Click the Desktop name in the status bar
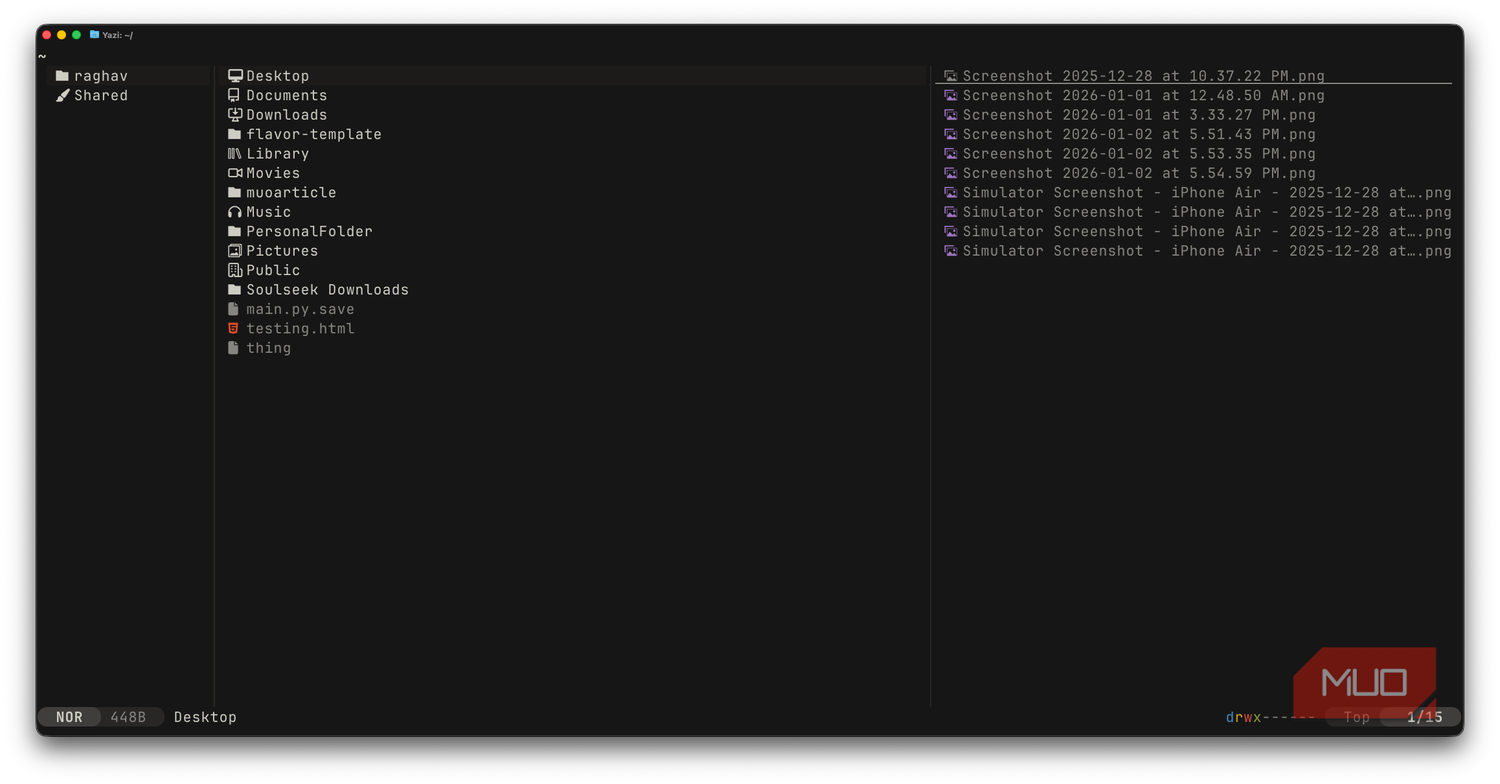 pyautogui.click(x=205, y=717)
